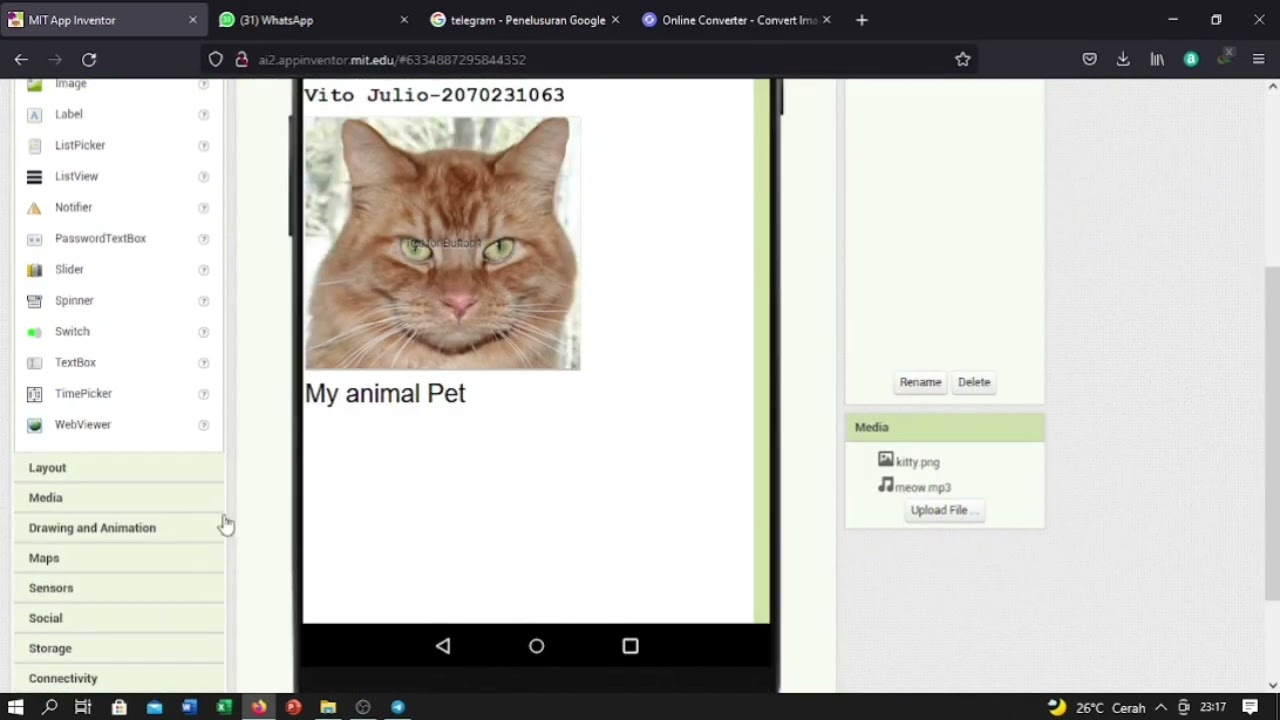
Task: Tap the Android home button in preview
Action: 536,646
